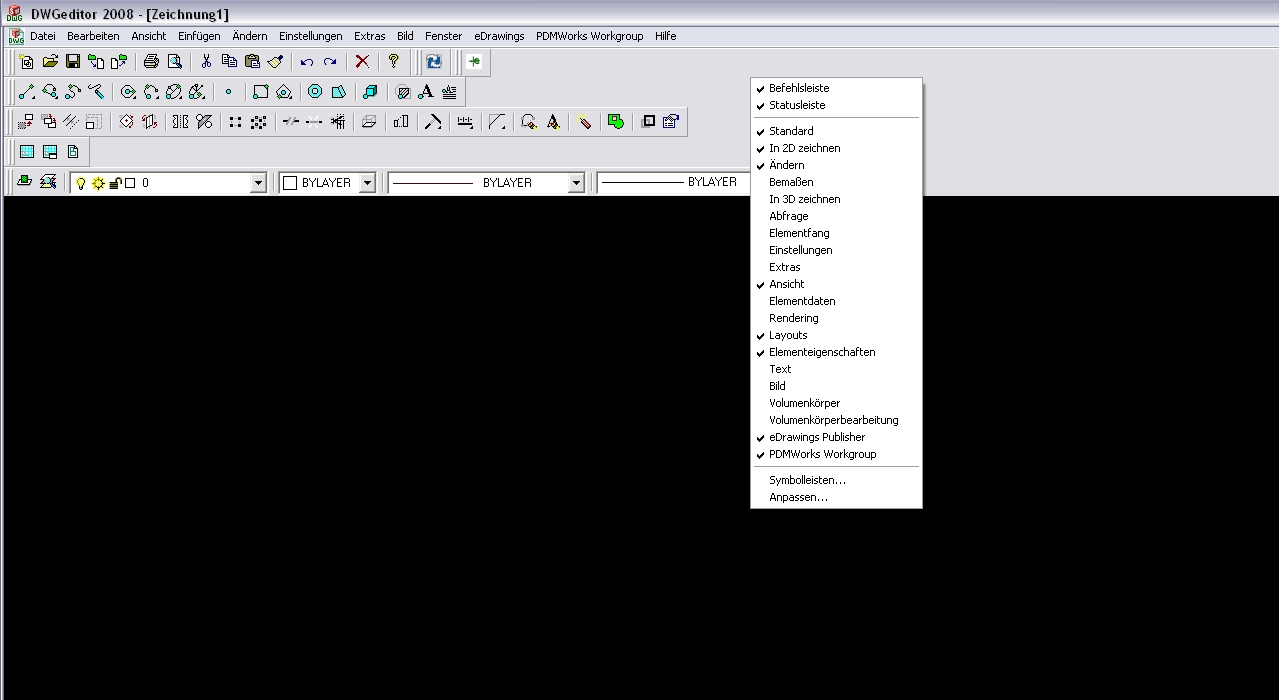Screen dimensions: 1279x700
Task: Toggle the layer lightbulb on/off icon
Action: [82, 183]
